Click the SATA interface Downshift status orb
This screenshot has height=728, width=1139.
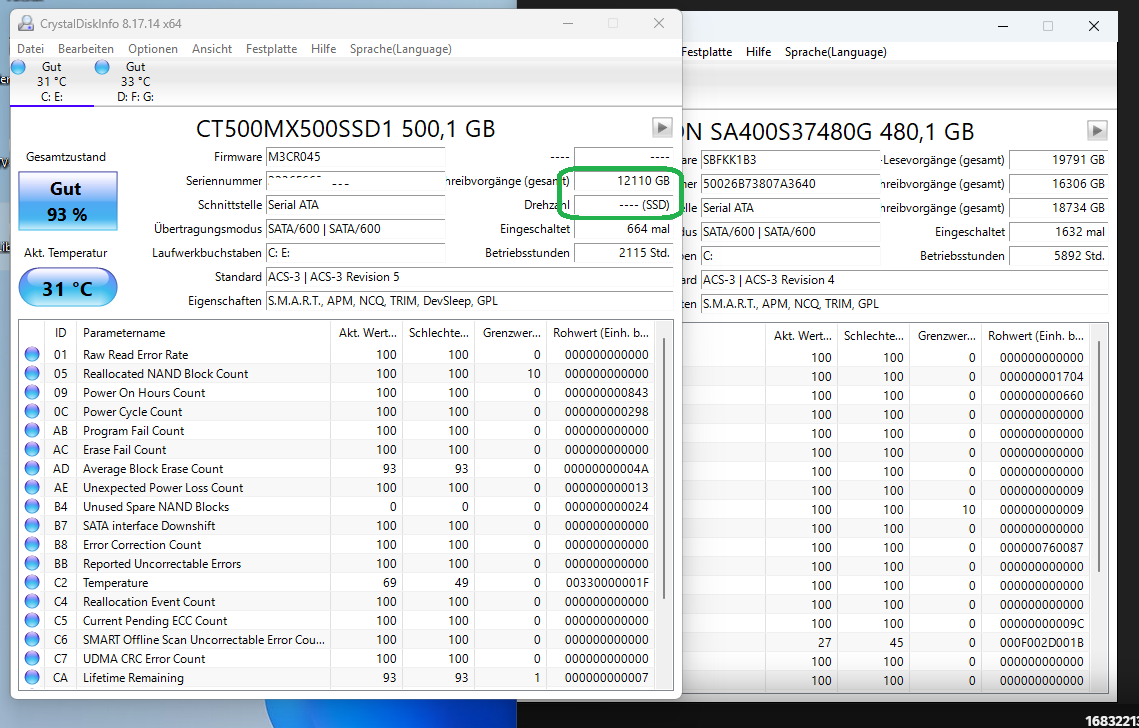32,525
